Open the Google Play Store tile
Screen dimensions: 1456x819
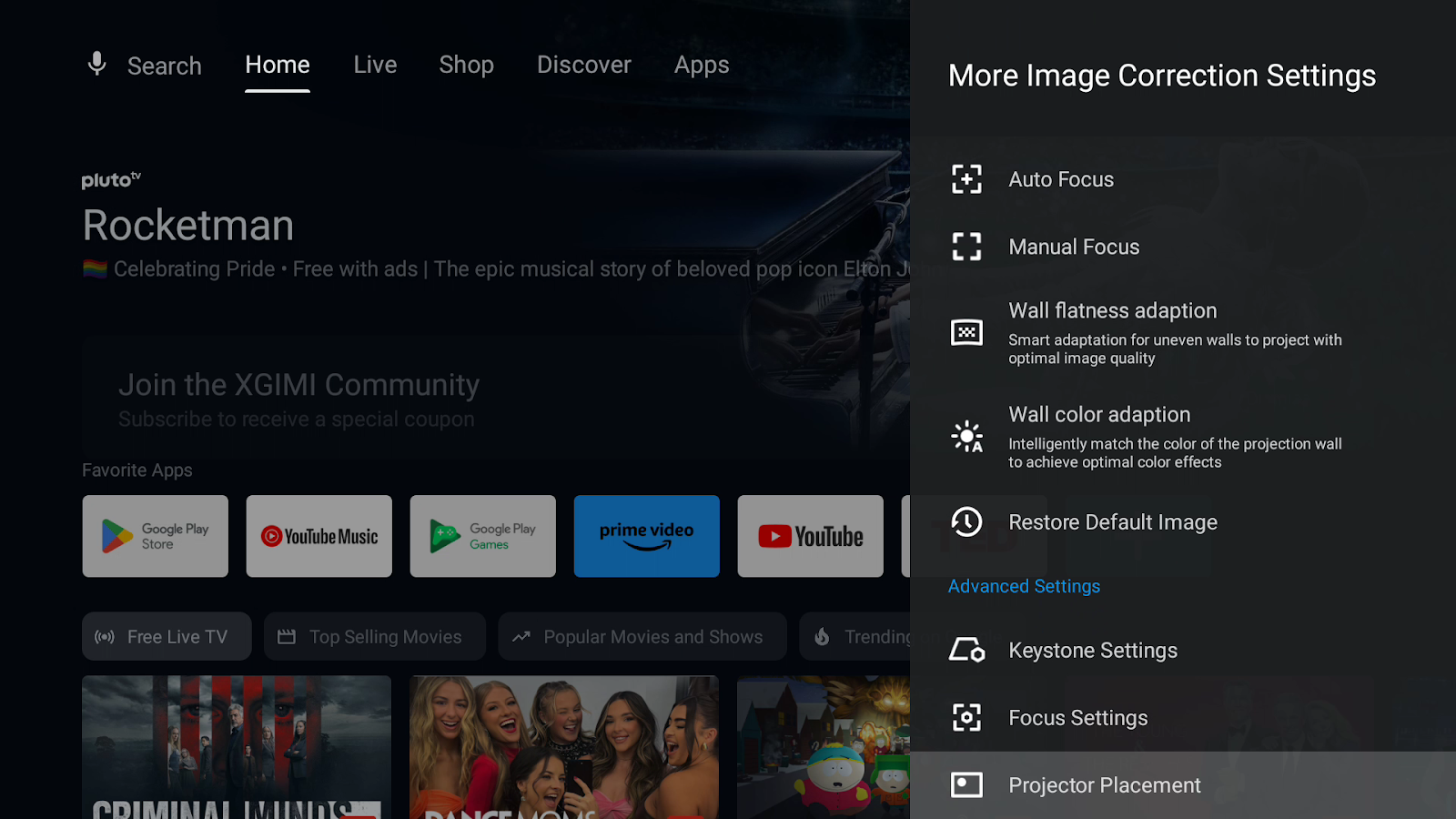click(155, 536)
